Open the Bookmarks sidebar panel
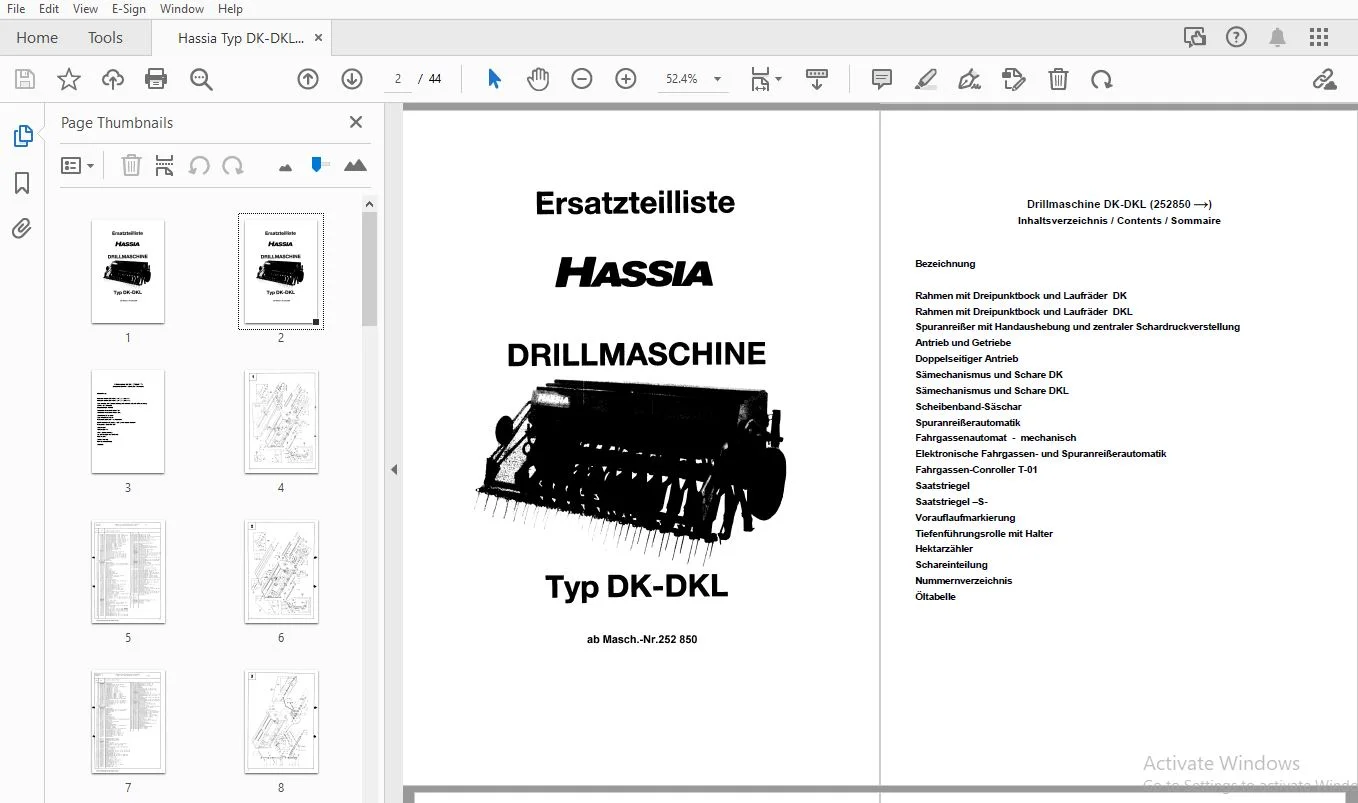 click(x=22, y=183)
